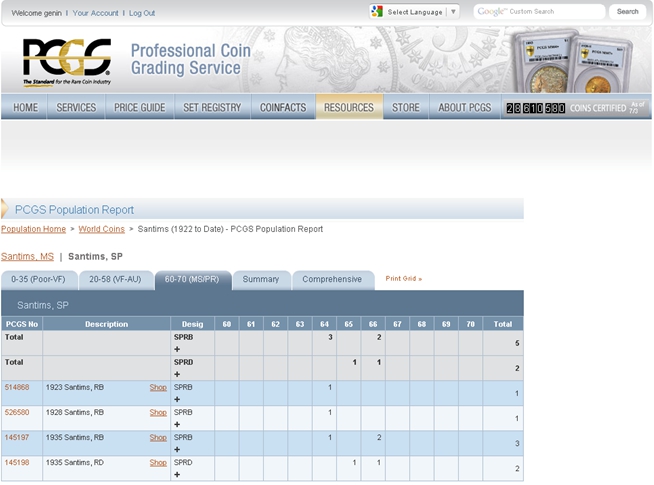
Task: Expand plus icon in Total SPRD row
Action: [177, 374]
